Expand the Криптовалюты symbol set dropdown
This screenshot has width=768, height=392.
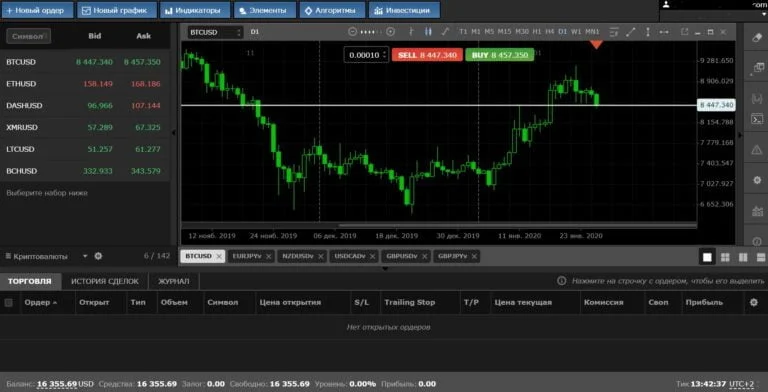click(x=85, y=256)
